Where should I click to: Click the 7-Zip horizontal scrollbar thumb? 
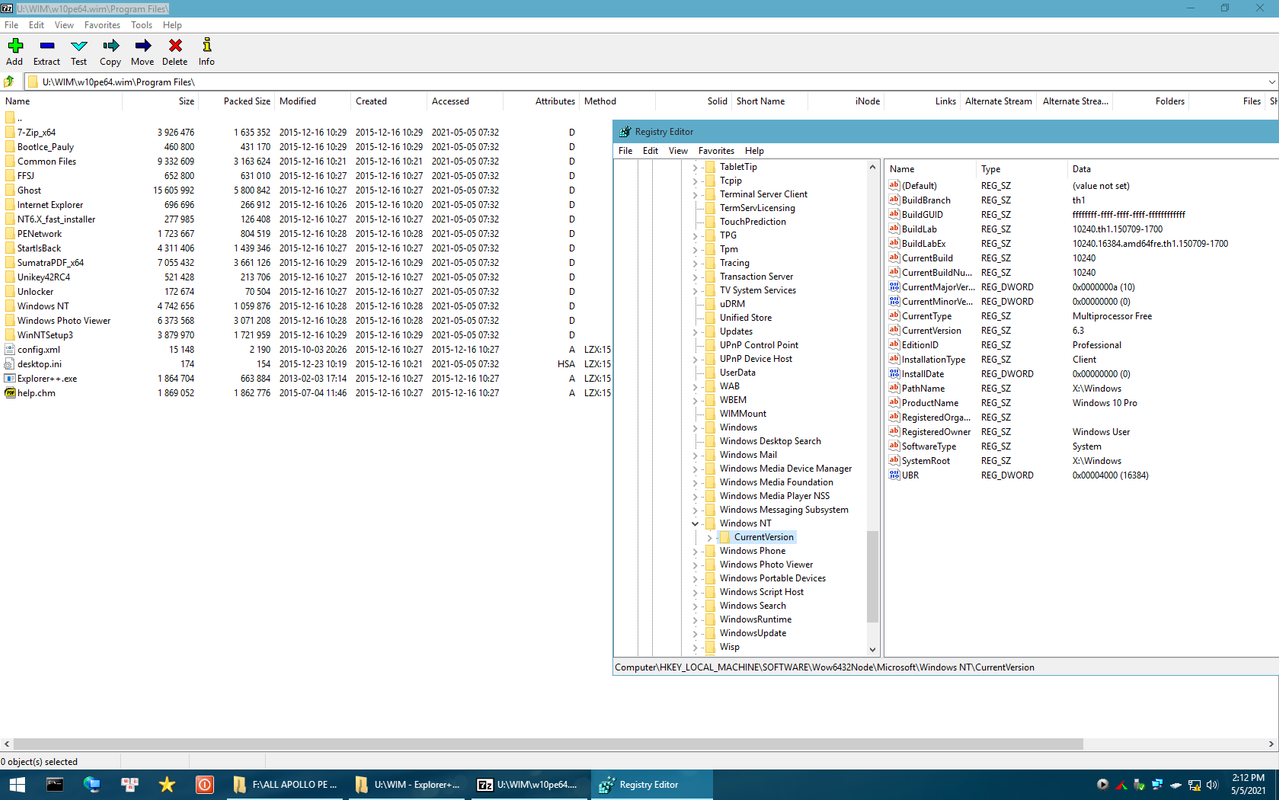coord(546,745)
